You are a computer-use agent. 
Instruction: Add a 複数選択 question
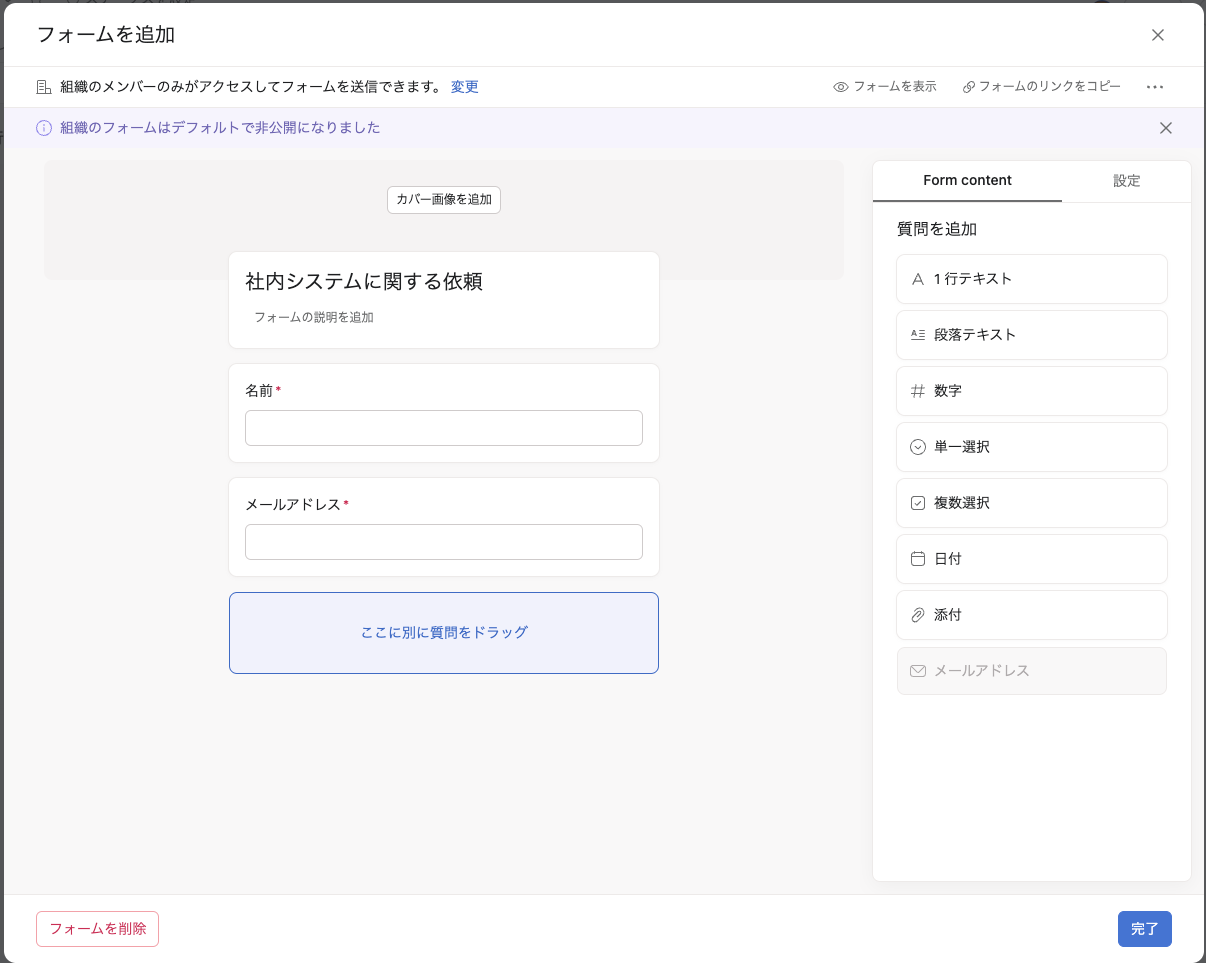coord(1032,503)
